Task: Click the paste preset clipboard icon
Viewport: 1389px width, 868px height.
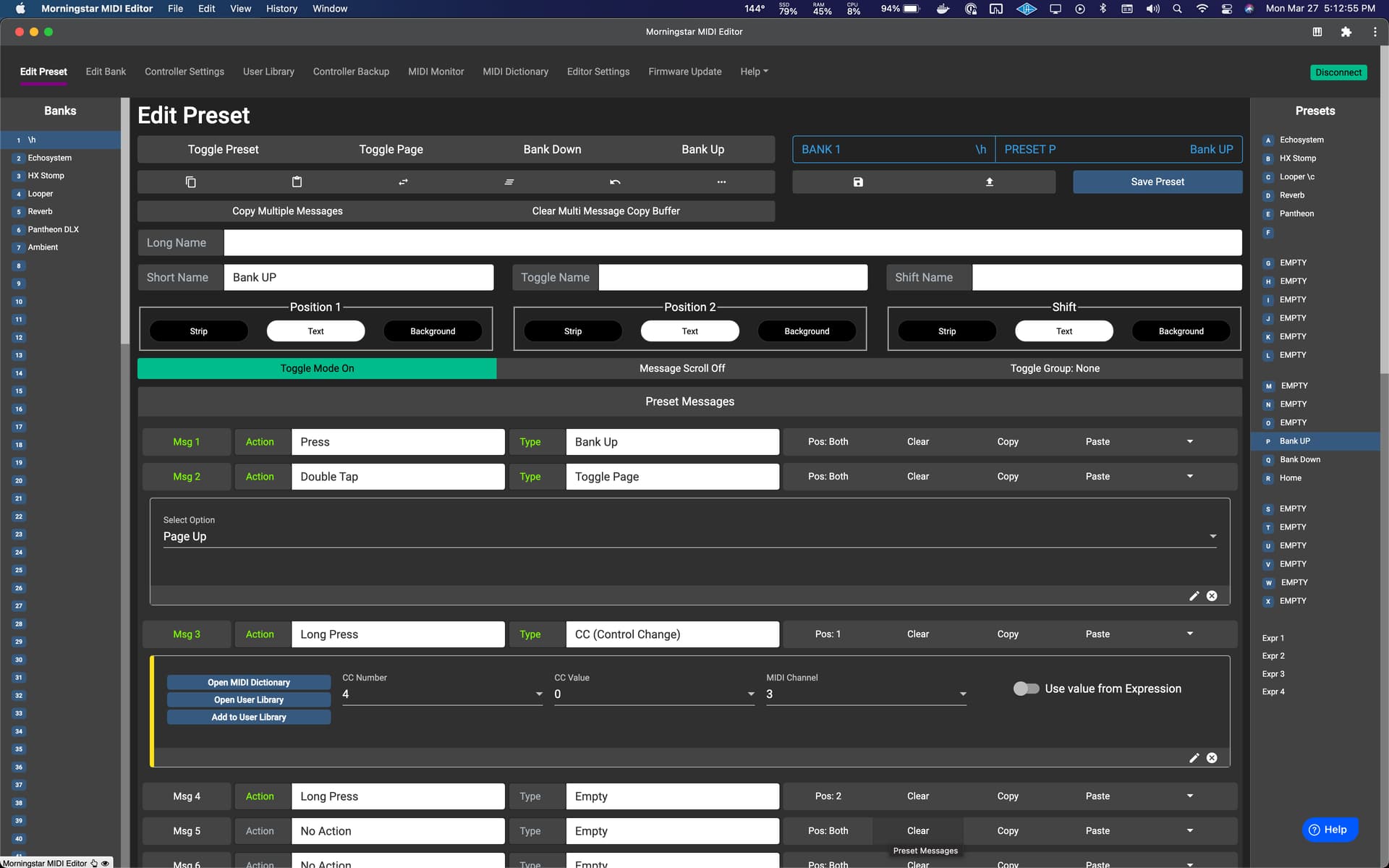Action: coord(297,182)
